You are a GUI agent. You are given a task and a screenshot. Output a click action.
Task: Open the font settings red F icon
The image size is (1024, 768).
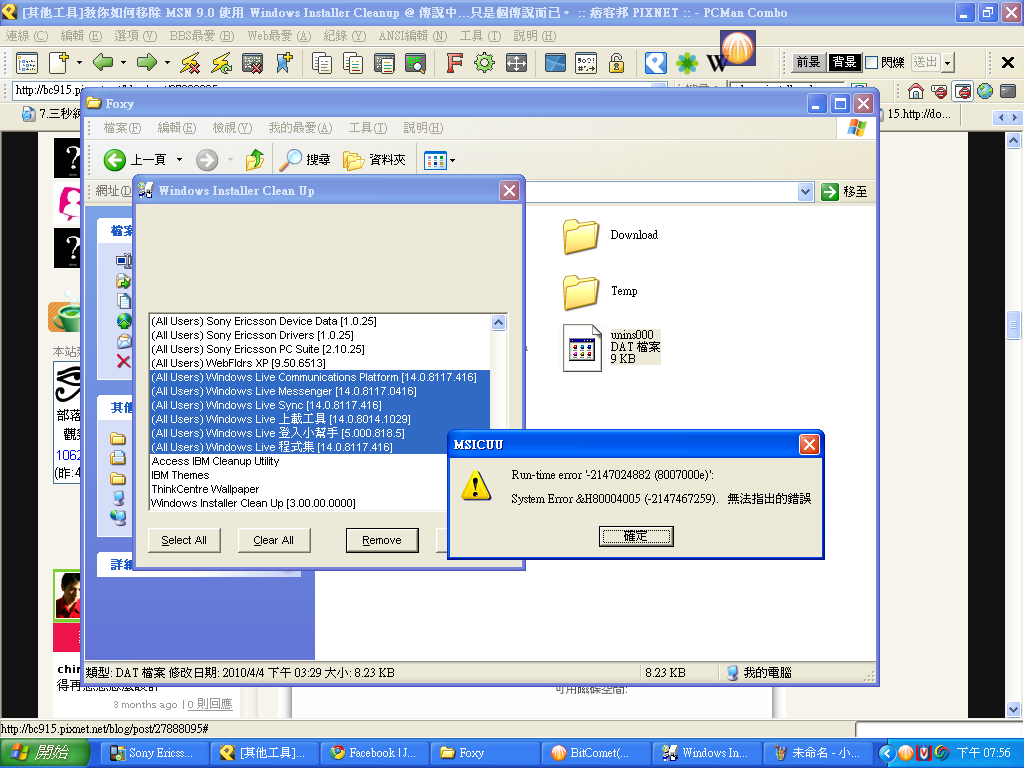click(454, 63)
